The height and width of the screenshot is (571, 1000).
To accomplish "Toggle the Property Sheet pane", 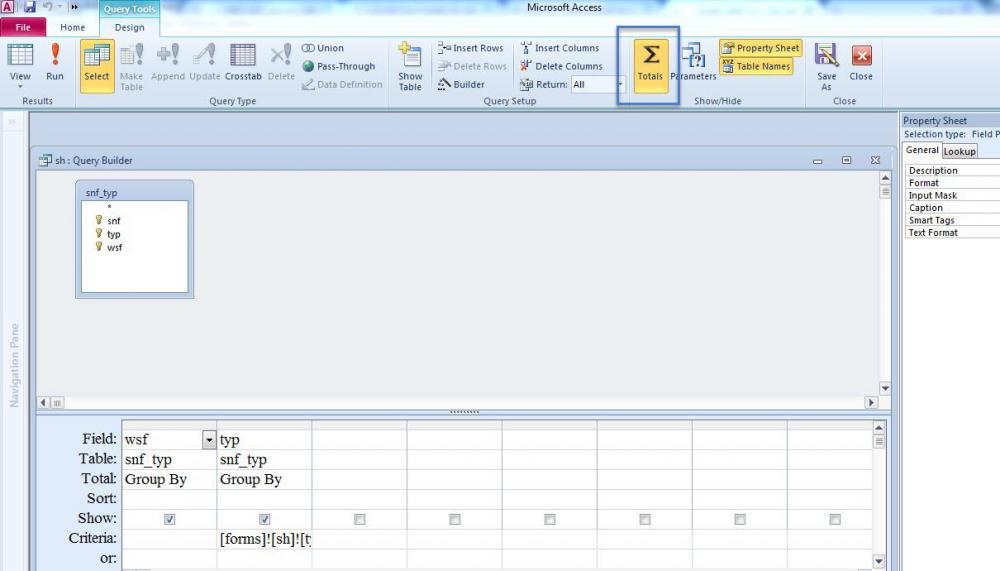I will [760, 48].
